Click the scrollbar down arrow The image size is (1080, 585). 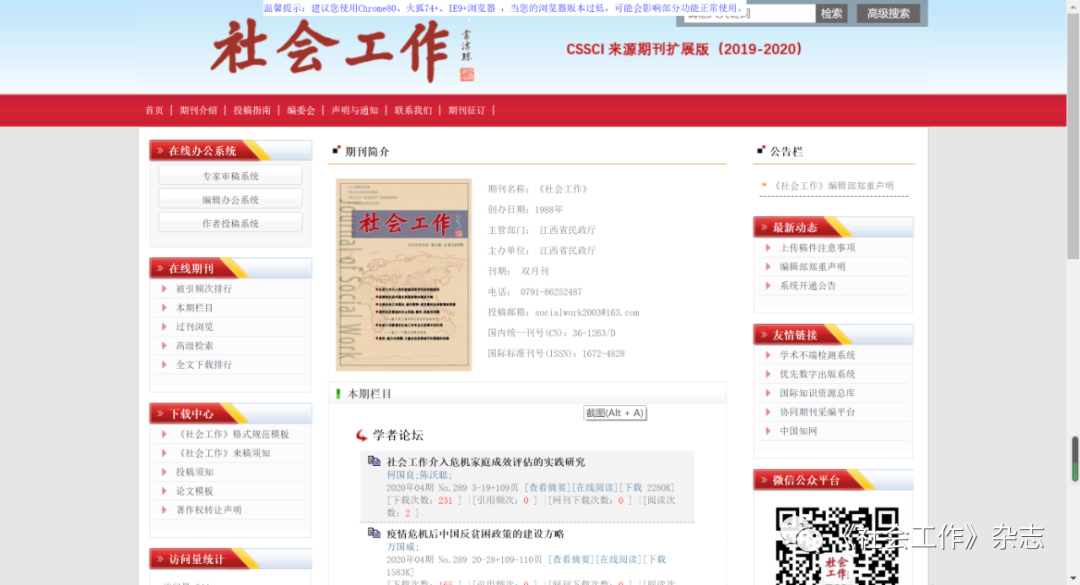tap(1073, 578)
